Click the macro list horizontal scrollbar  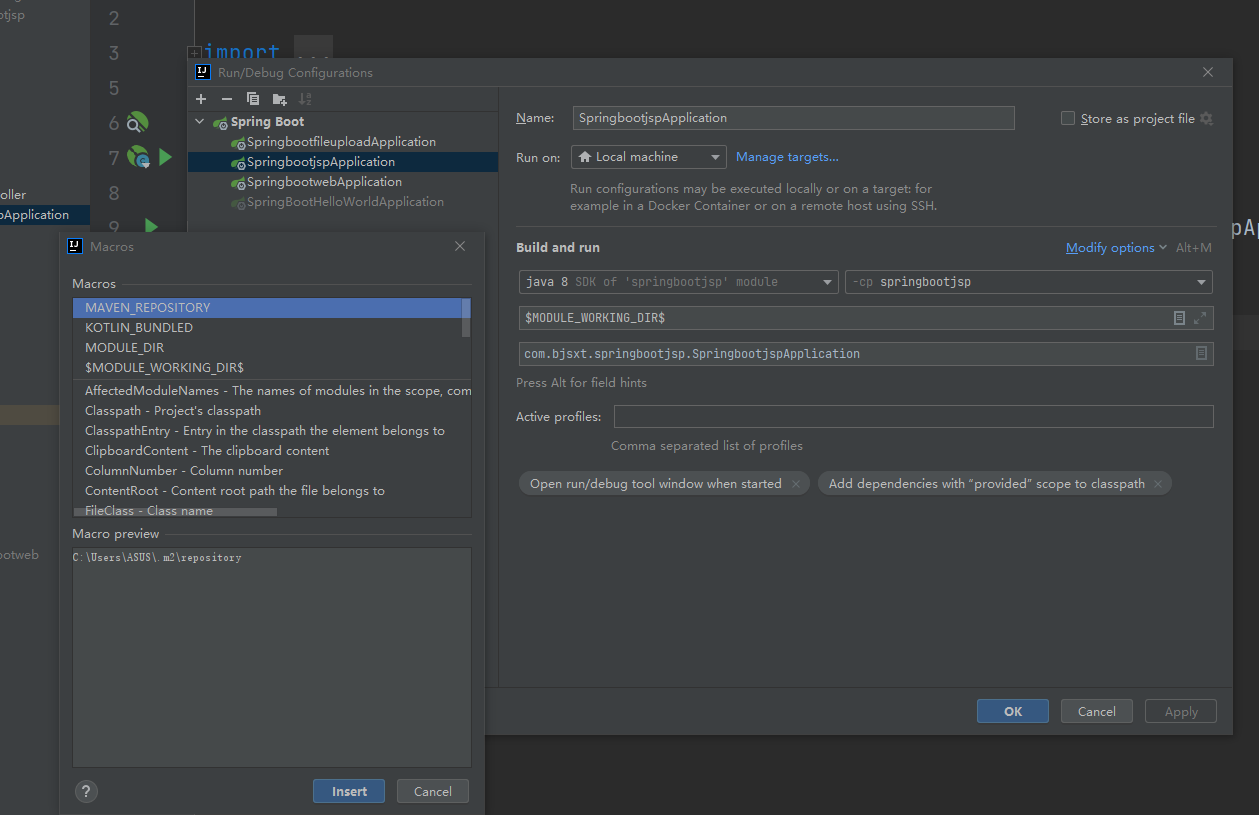175,512
